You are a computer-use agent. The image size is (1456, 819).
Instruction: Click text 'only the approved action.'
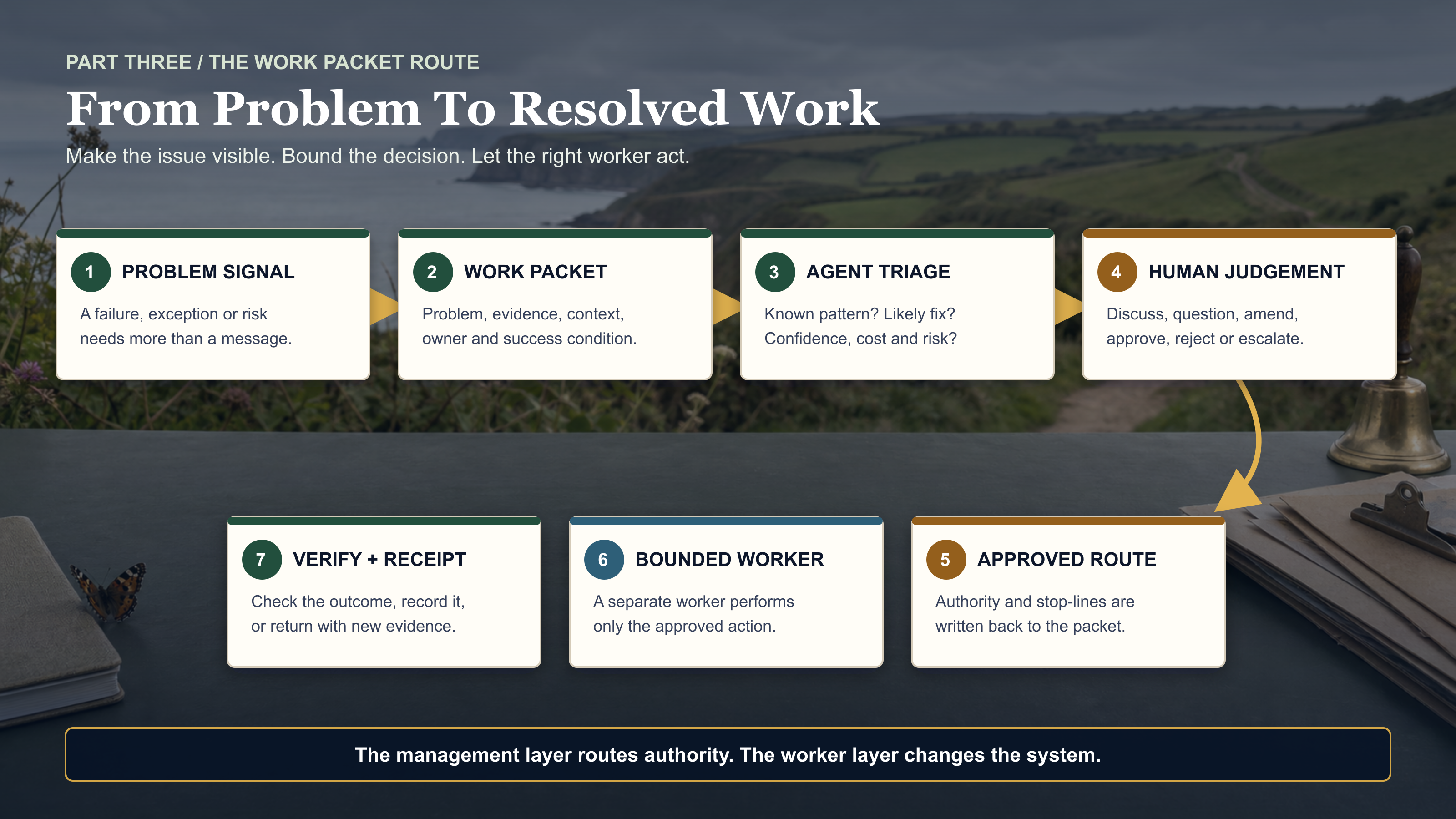(x=684, y=626)
